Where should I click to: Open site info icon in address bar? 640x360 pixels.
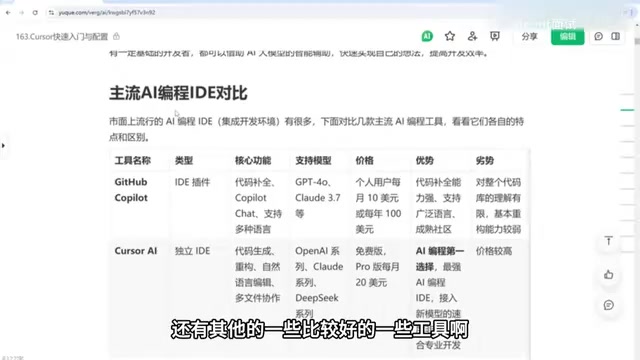[x=51, y=13]
